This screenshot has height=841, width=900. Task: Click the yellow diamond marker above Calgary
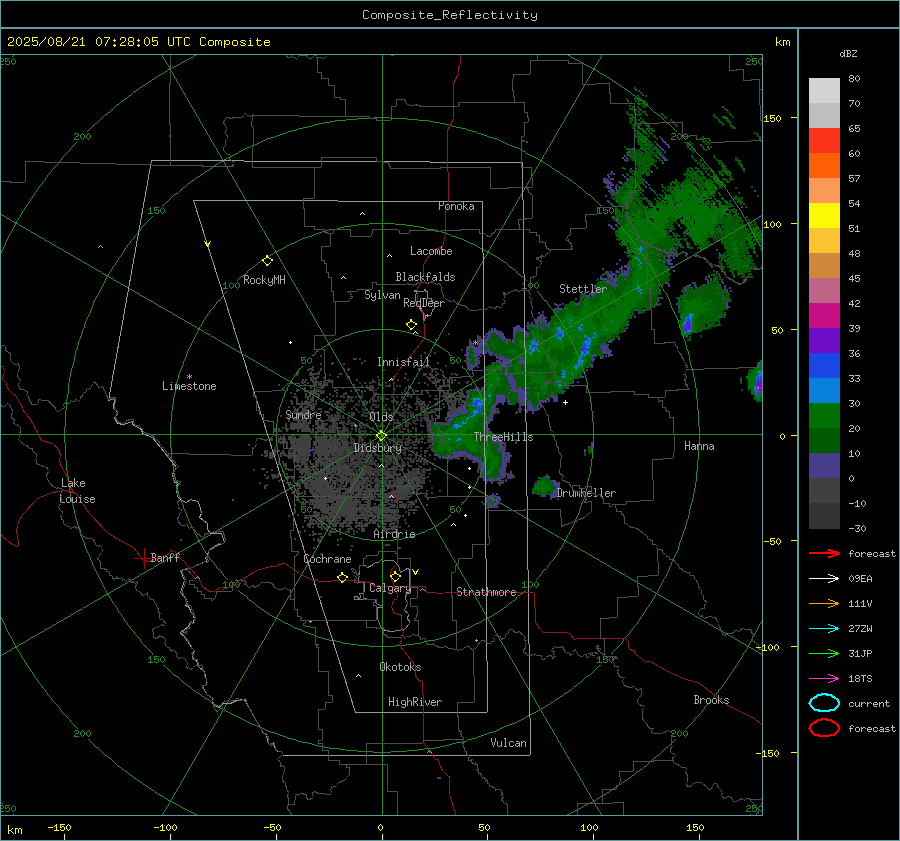coord(395,576)
